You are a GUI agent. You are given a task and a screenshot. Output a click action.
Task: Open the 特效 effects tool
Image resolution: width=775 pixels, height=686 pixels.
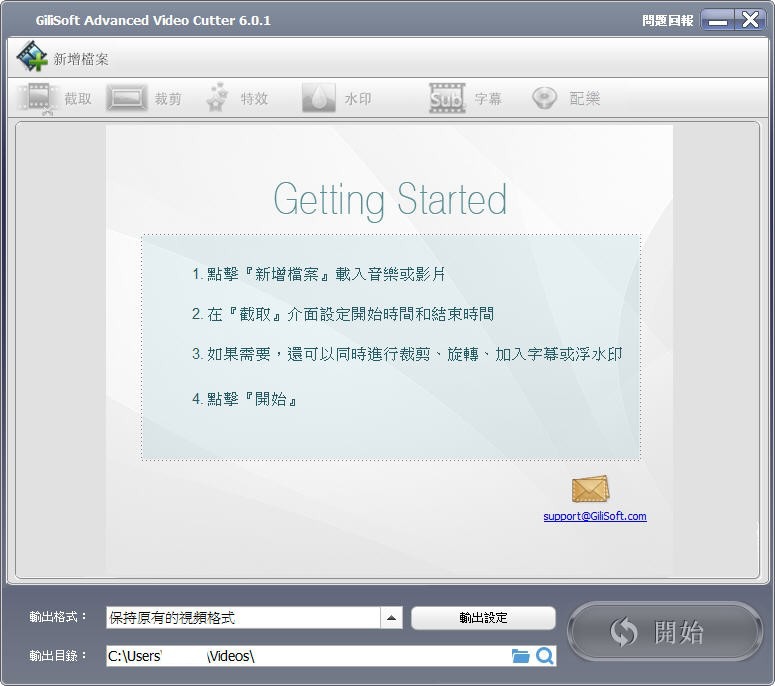(237, 98)
